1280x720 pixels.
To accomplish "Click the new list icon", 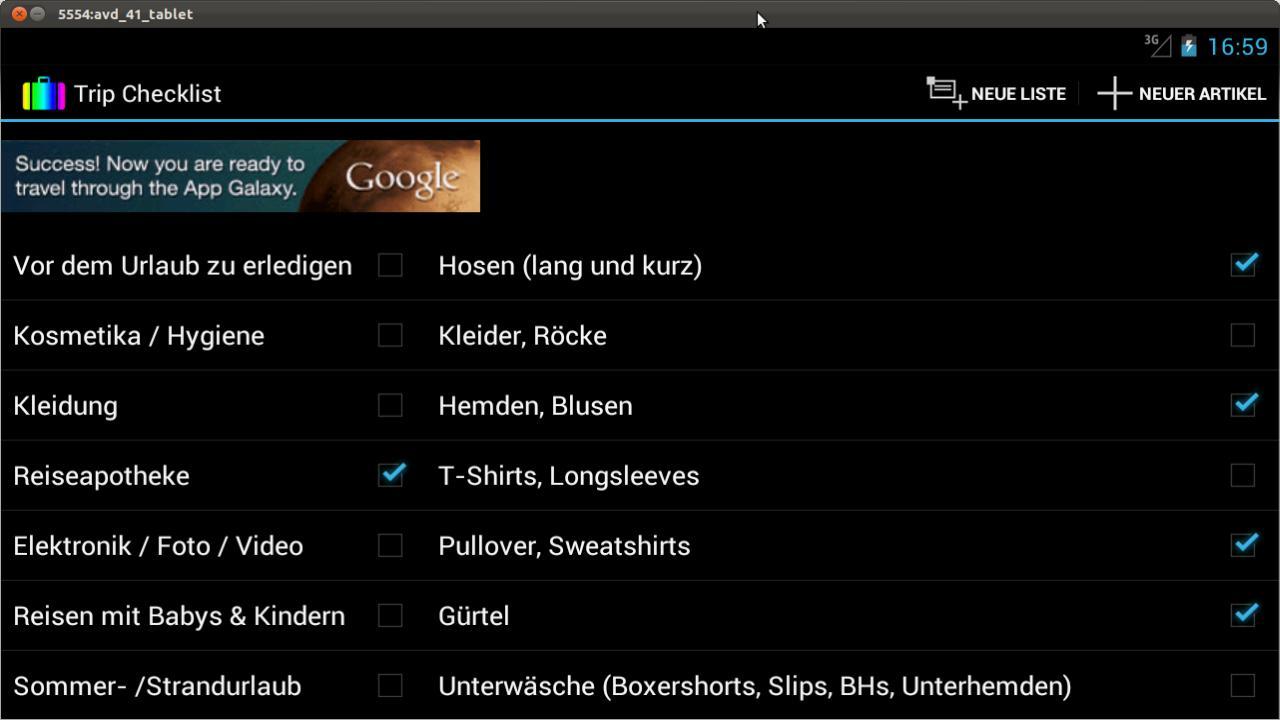I will [945, 93].
